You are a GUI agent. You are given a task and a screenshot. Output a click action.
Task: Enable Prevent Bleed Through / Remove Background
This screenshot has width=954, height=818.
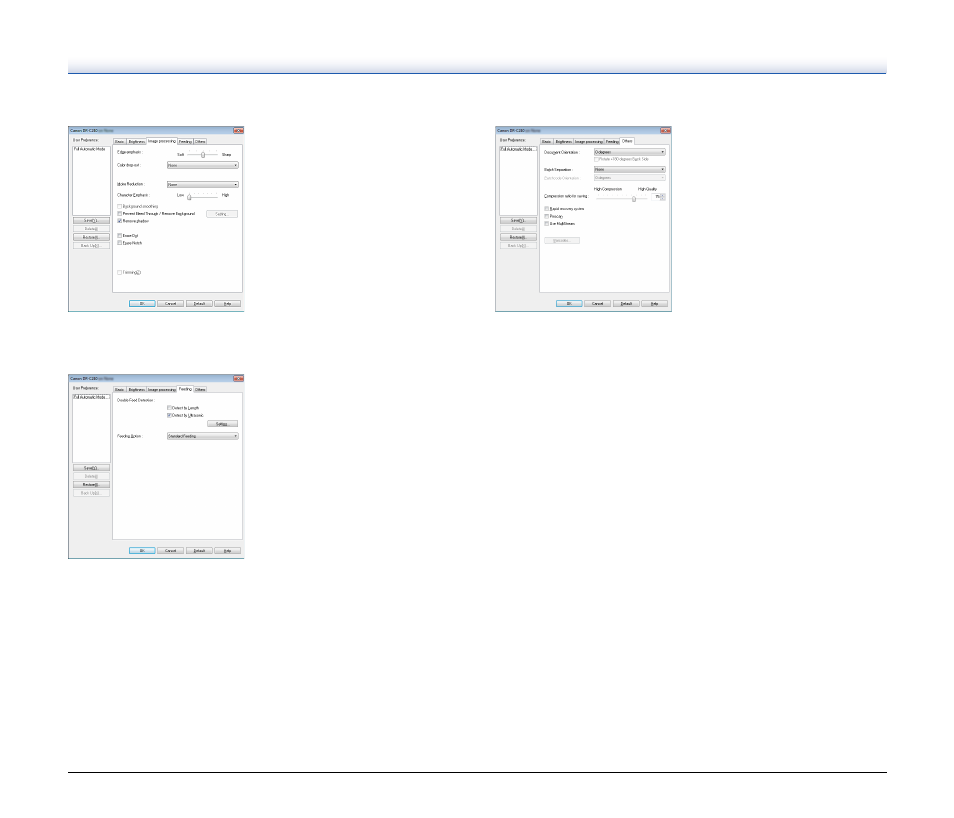click(x=120, y=213)
